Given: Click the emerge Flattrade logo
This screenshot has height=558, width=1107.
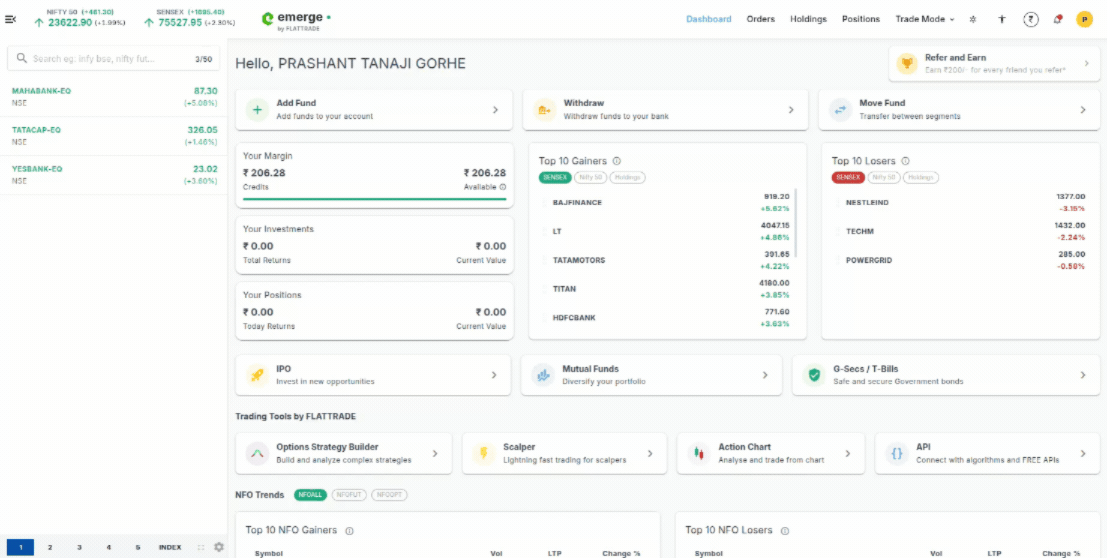Looking at the screenshot, I should pos(296,20).
